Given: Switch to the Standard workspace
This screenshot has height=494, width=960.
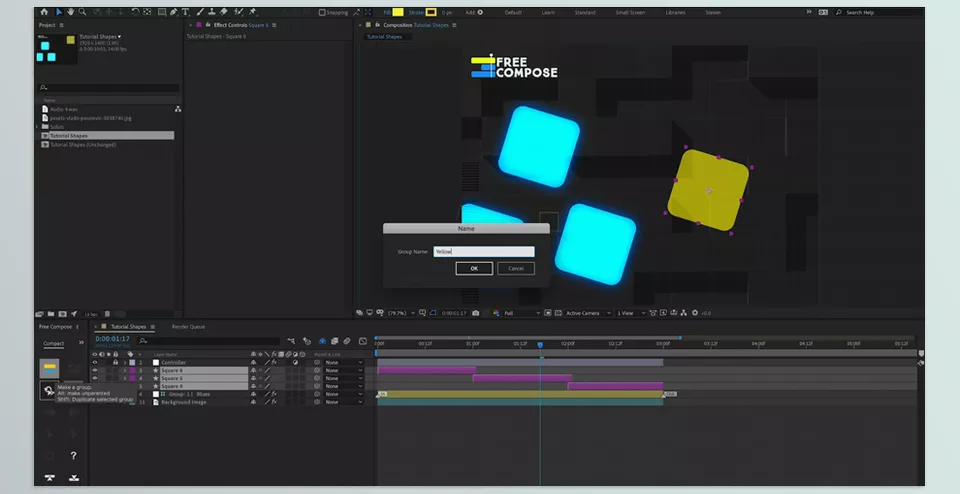Looking at the screenshot, I should click(585, 12).
